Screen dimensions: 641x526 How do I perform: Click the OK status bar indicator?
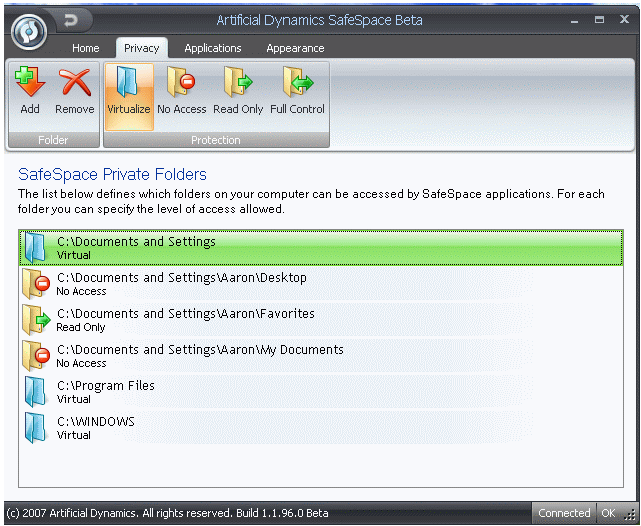pyautogui.click(x=608, y=513)
